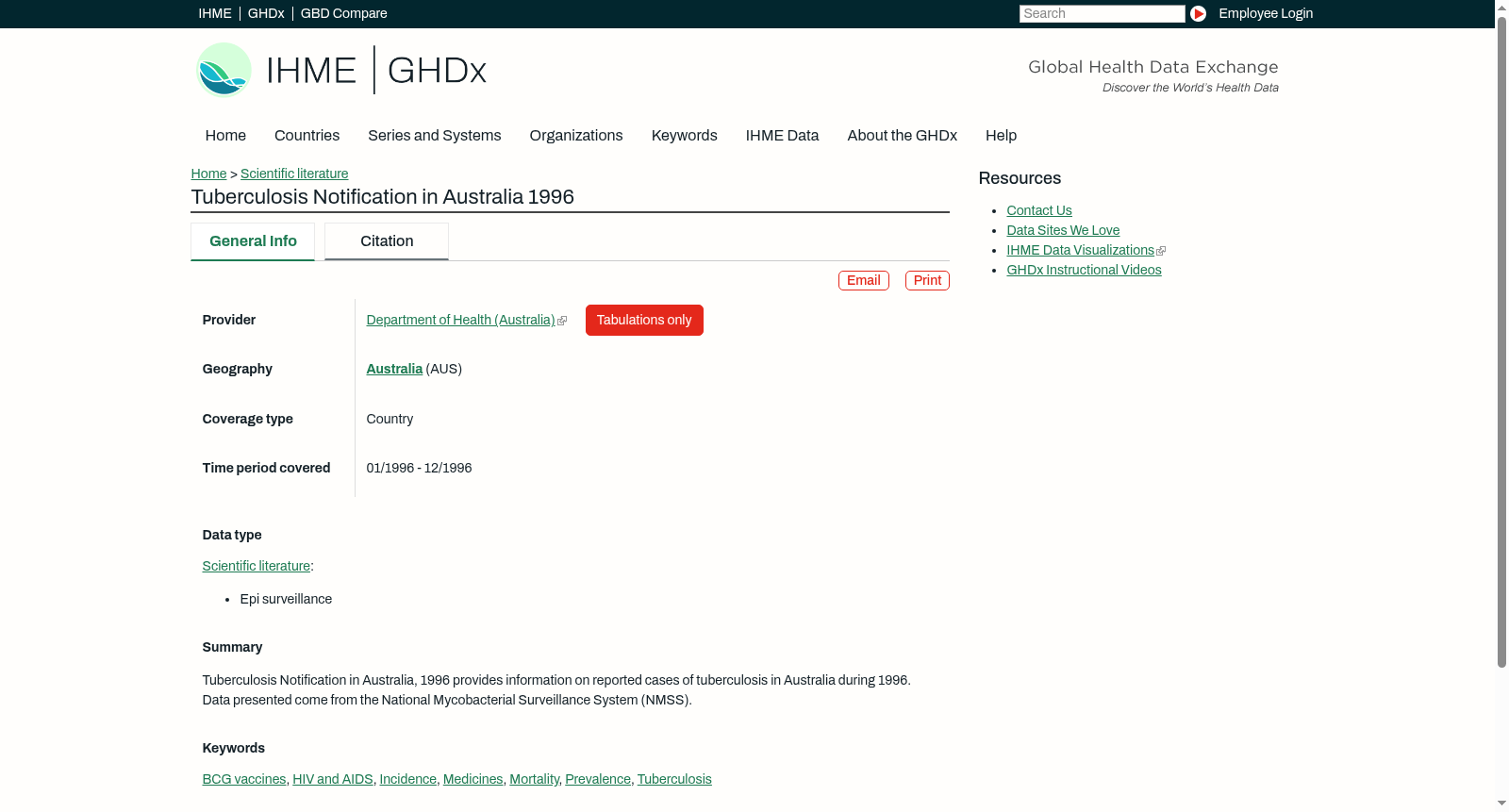Focus the Search input field

click(1102, 13)
